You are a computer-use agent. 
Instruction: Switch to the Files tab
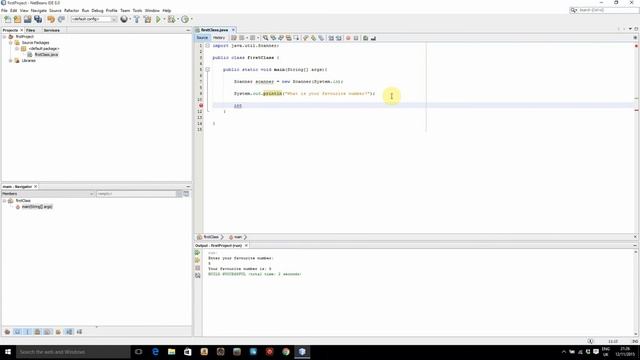pos(31,30)
